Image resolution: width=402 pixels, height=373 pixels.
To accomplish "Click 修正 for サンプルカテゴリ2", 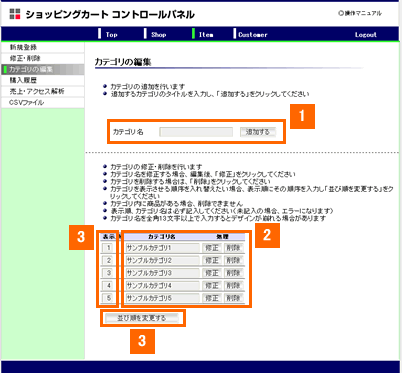I will [212, 260].
